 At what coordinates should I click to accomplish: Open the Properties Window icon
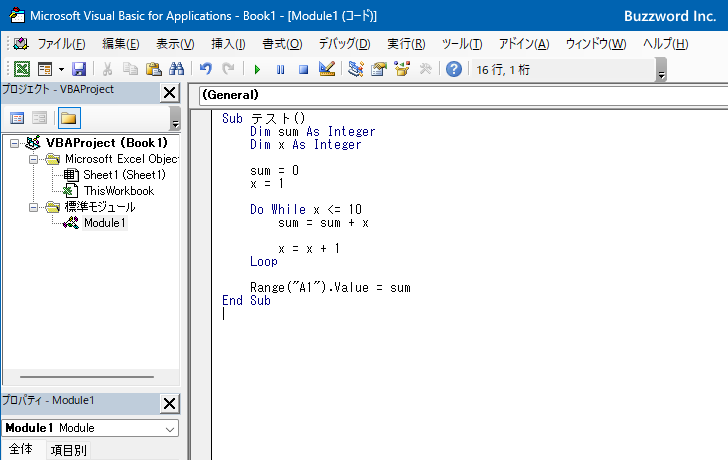379,69
